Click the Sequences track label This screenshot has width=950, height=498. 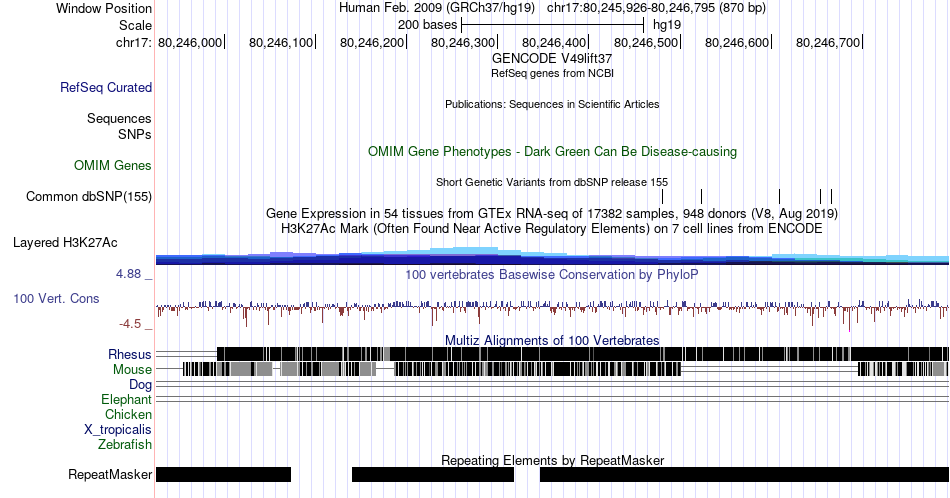coord(119,119)
